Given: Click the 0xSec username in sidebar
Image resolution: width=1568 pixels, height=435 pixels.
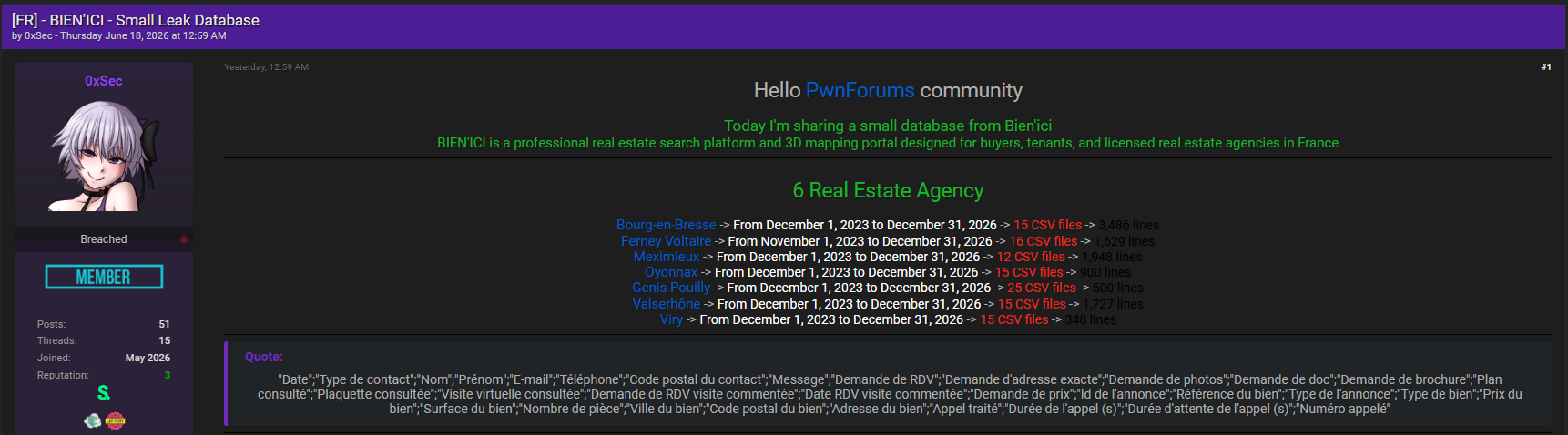Looking at the screenshot, I should point(104,81).
